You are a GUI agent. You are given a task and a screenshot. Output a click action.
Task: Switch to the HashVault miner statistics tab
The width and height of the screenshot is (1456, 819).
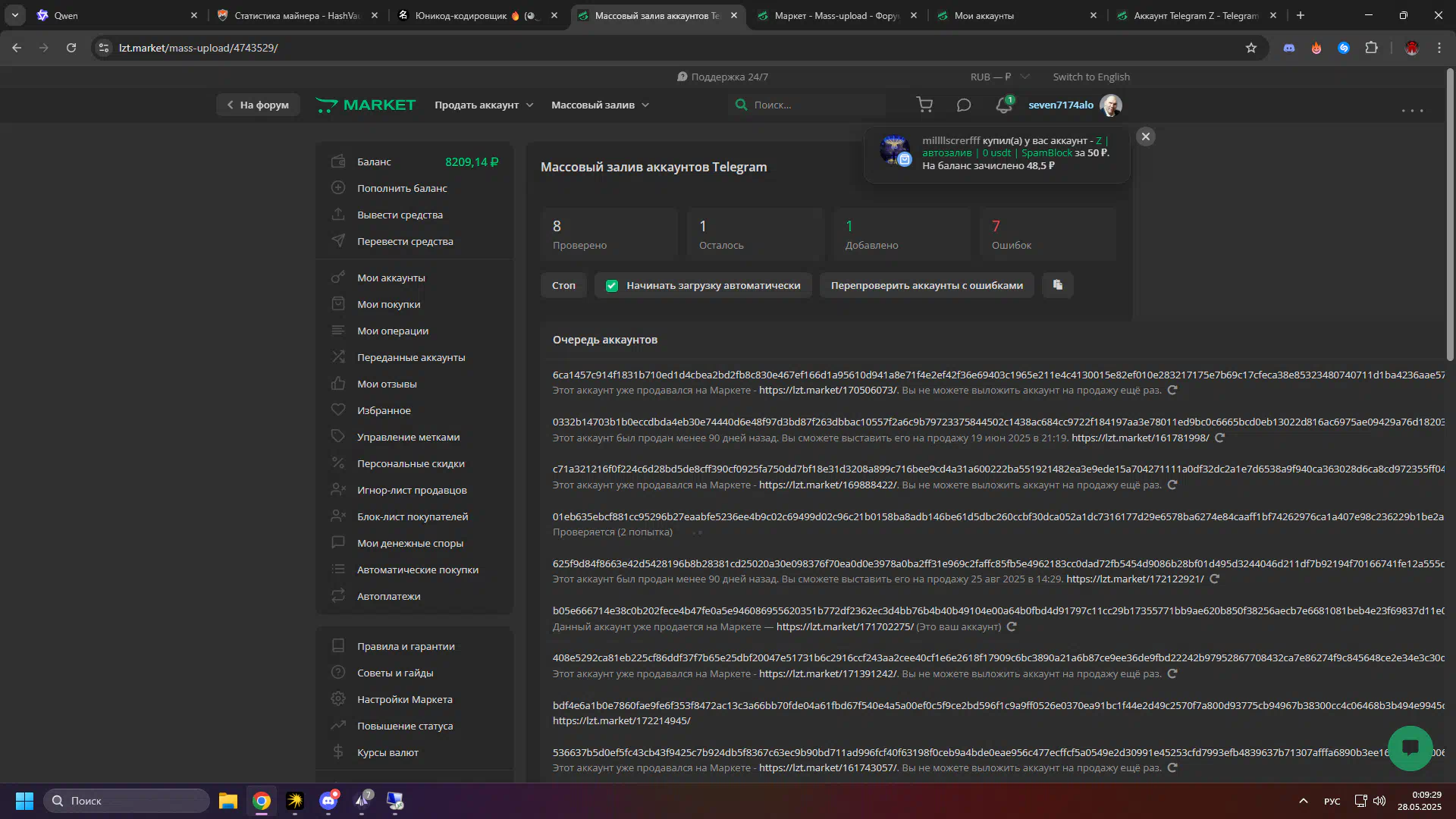(x=297, y=15)
